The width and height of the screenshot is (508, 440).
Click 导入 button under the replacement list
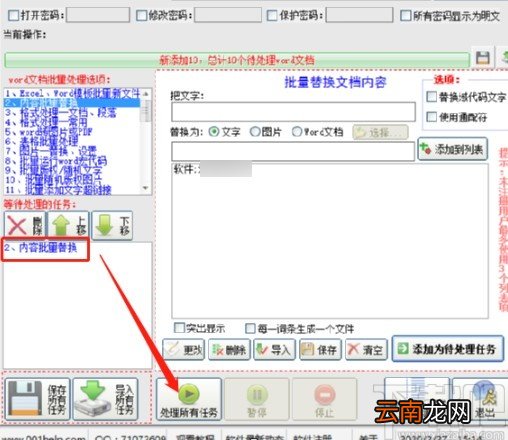click(x=275, y=350)
